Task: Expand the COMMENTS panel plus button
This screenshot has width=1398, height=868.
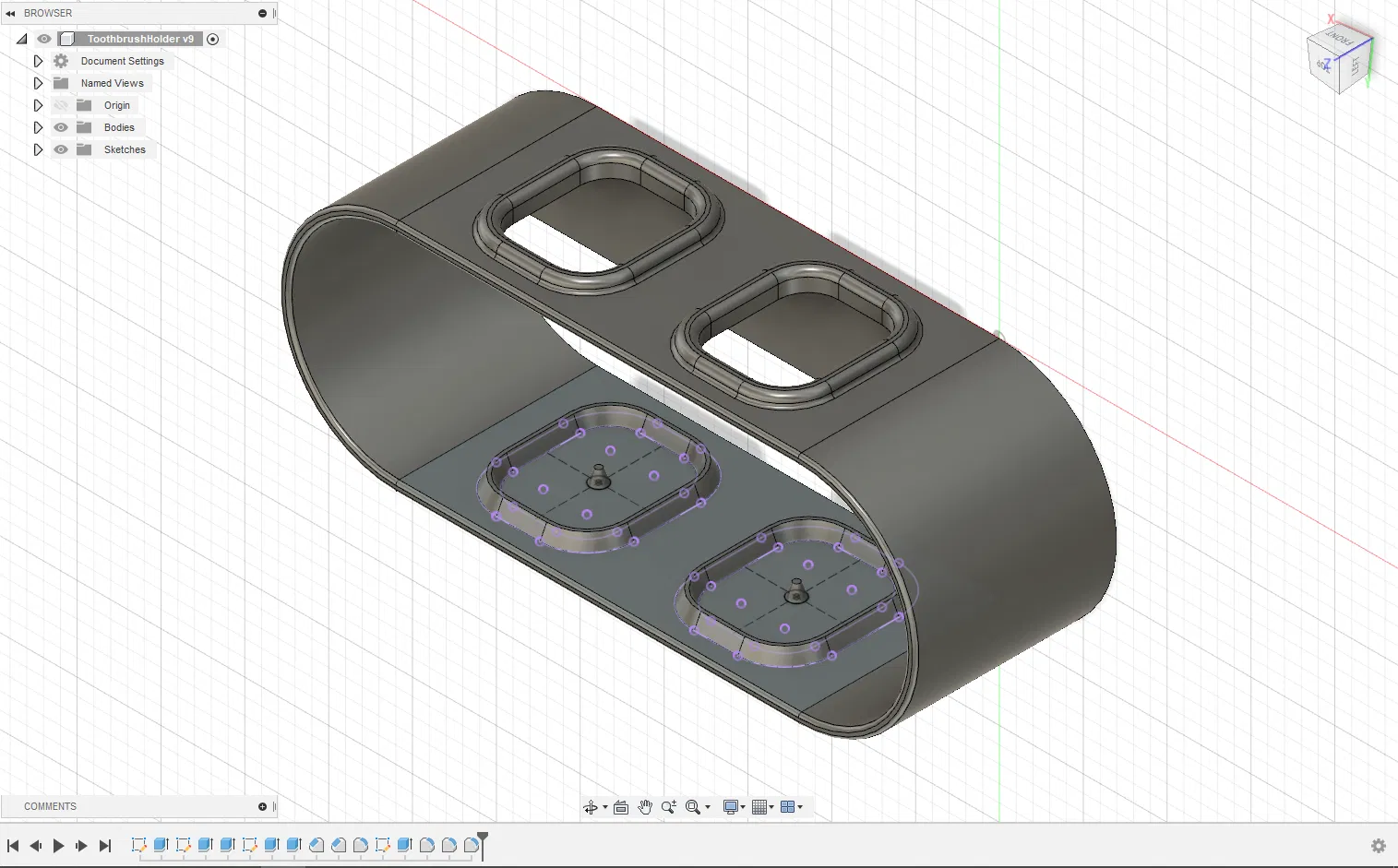Action: point(262,807)
